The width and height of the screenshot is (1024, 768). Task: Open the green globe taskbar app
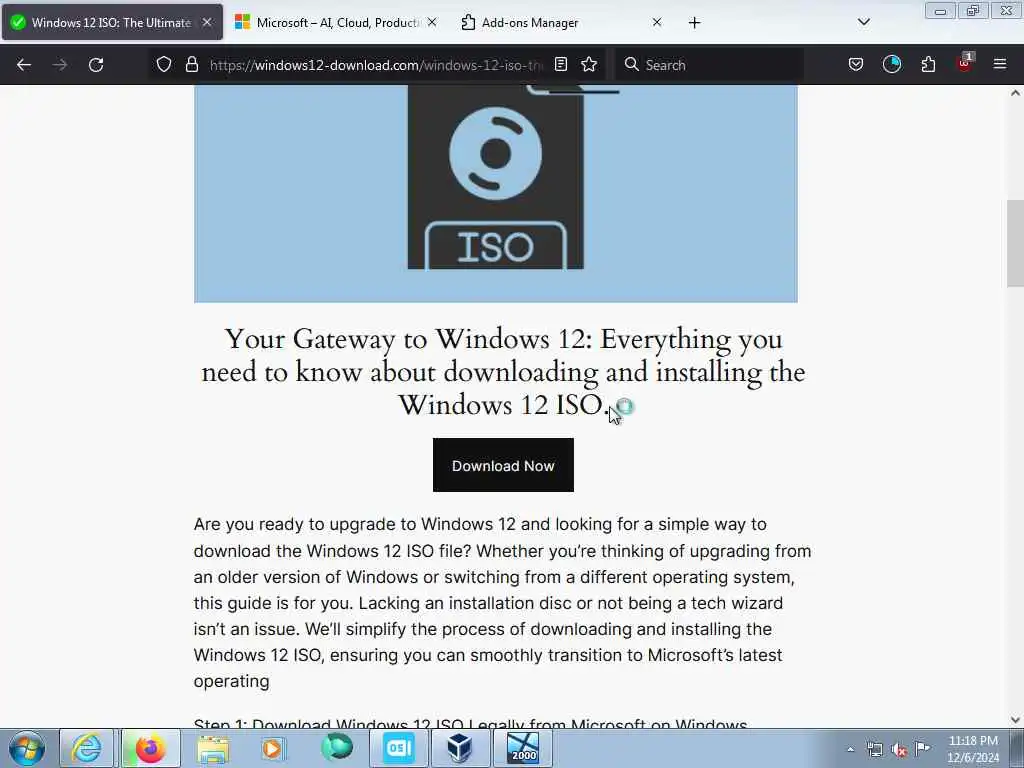click(x=337, y=748)
